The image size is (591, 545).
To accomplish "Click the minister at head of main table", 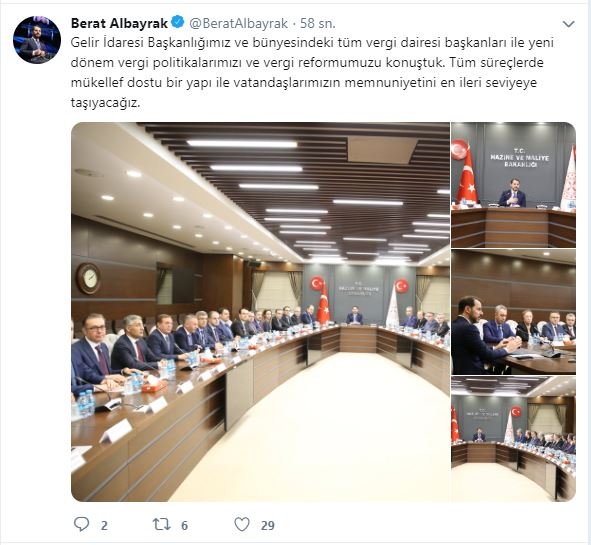I will [x=354, y=316].
